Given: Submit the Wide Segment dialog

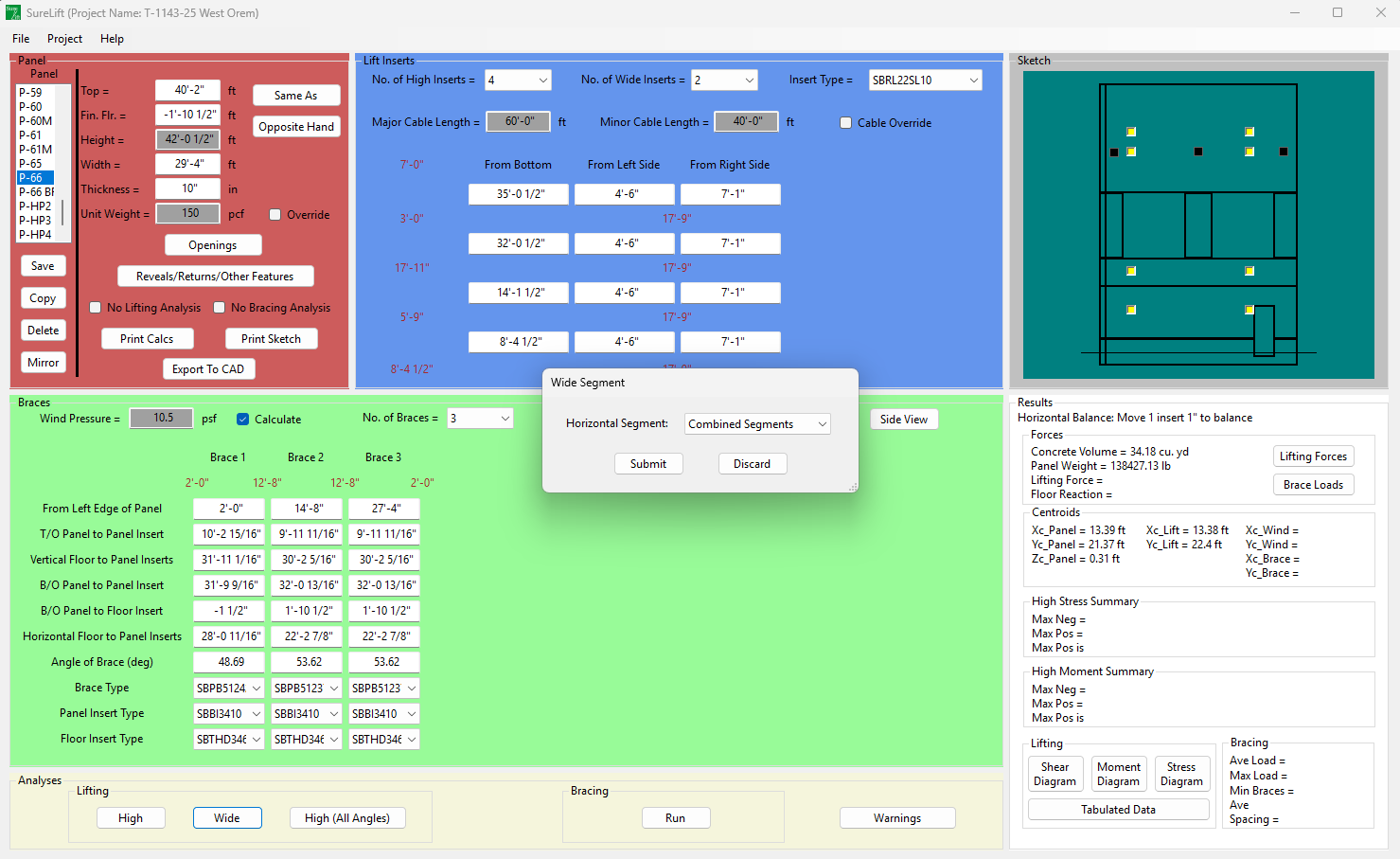Looking at the screenshot, I should coord(648,464).
